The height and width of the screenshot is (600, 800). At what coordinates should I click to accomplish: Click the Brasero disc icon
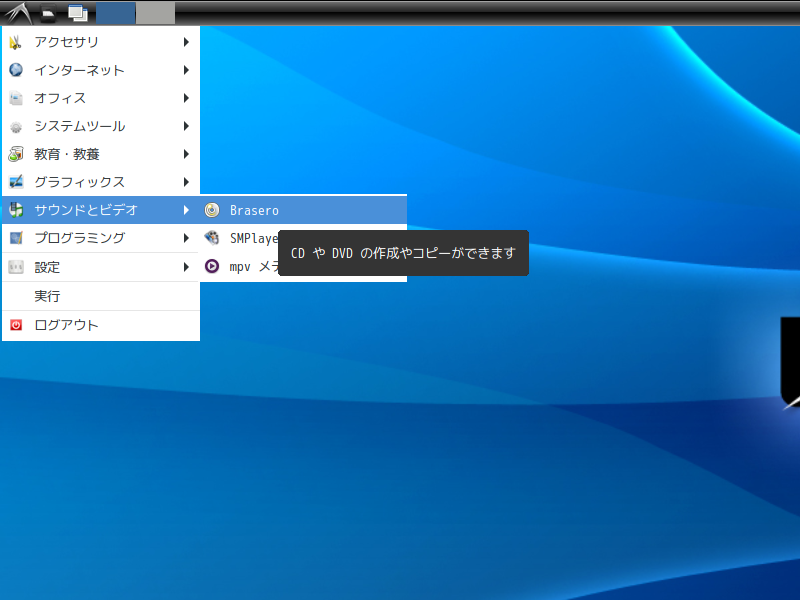[212, 210]
